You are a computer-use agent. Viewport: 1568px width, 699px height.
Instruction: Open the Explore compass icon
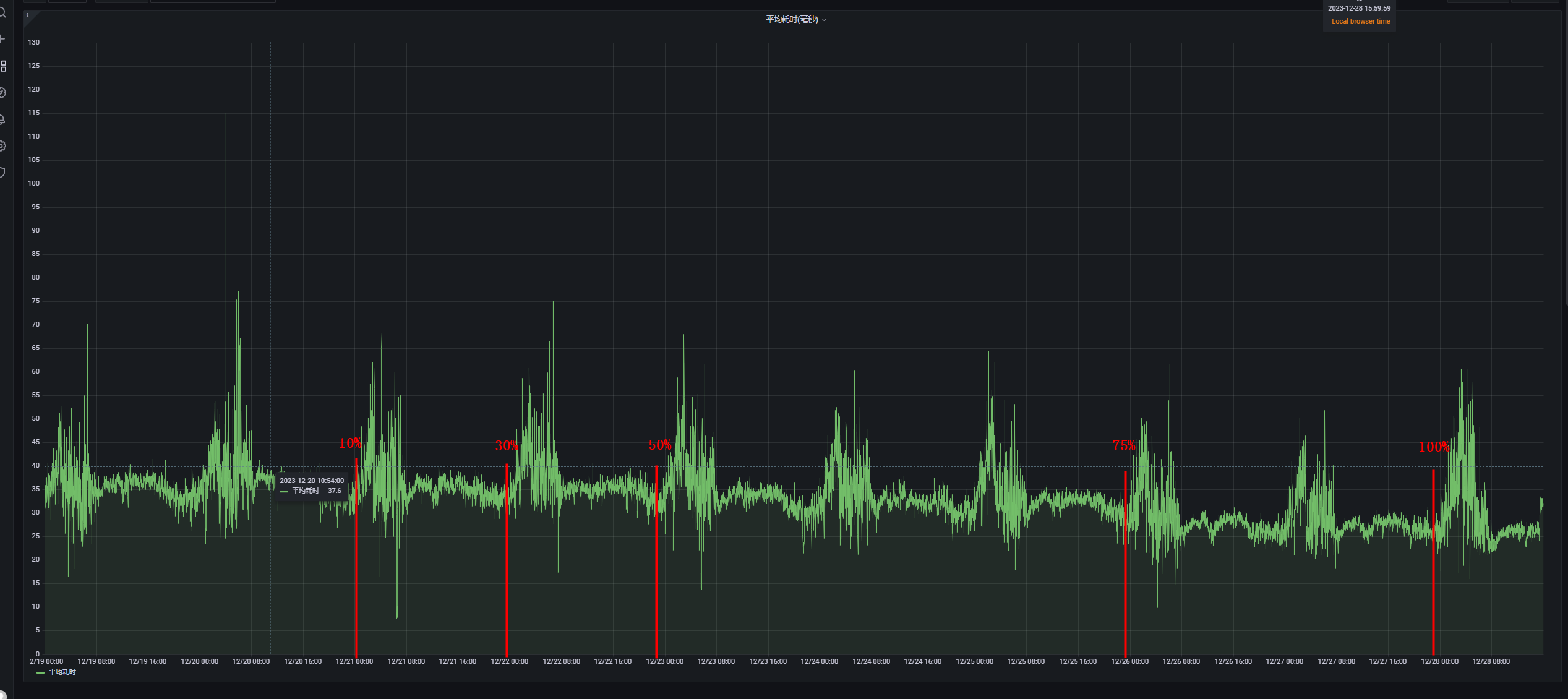[2, 93]
